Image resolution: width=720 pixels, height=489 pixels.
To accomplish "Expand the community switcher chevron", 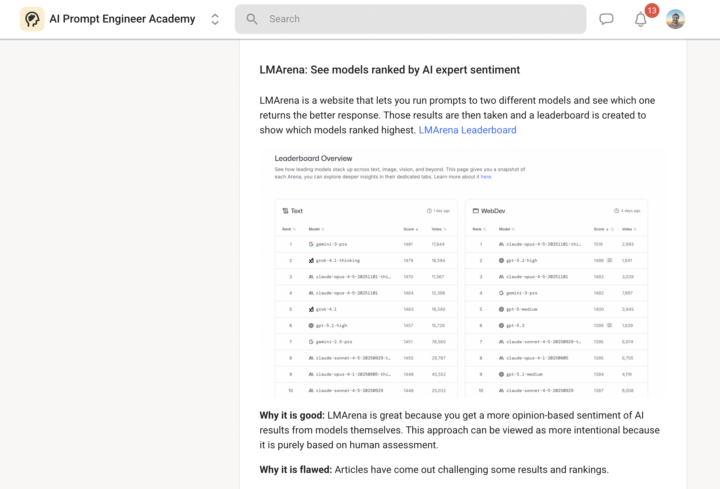I will pyautogui.click(x=215, y=19).
